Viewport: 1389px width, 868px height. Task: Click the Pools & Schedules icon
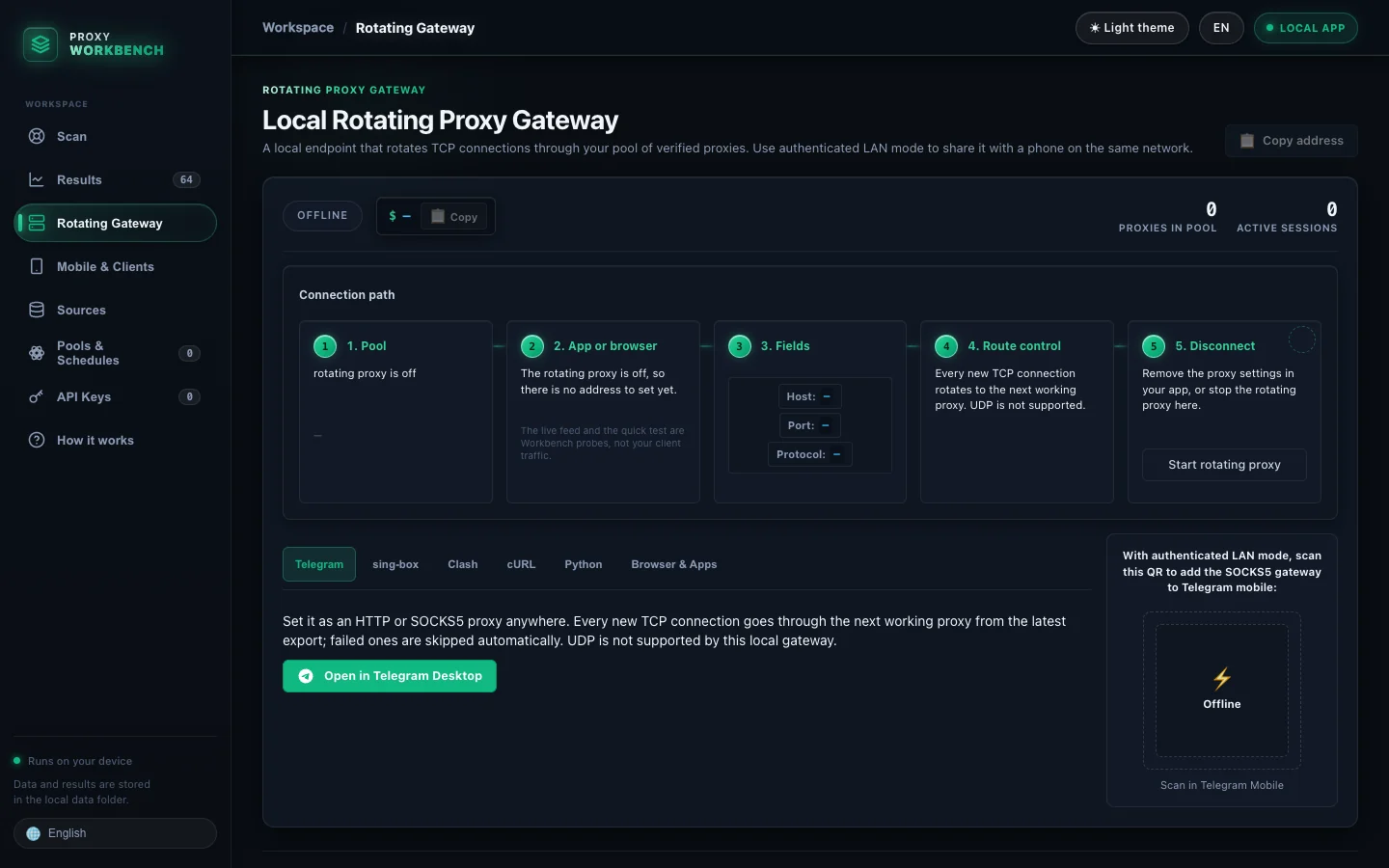click(37, 353)
